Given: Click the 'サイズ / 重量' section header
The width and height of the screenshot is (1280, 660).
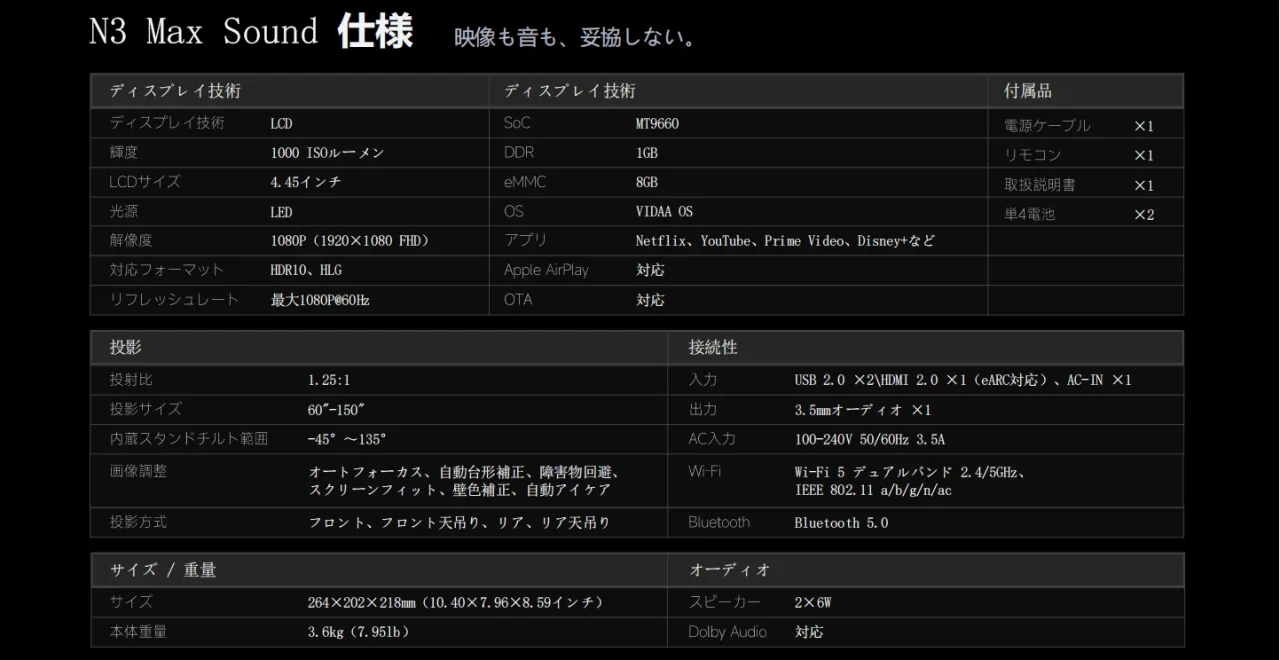Looking at the screenshot, I should click(x=163, y=570).
